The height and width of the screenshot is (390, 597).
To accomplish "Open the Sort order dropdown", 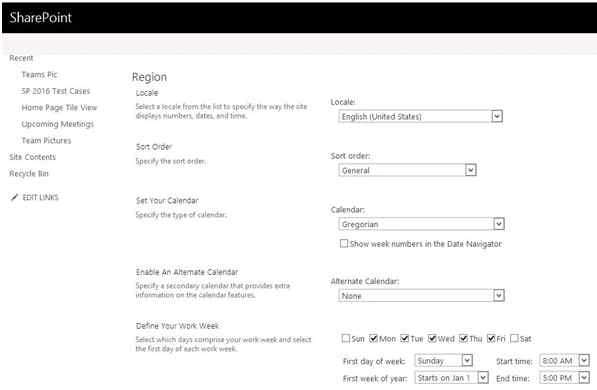I will click(x=407, y=170).
